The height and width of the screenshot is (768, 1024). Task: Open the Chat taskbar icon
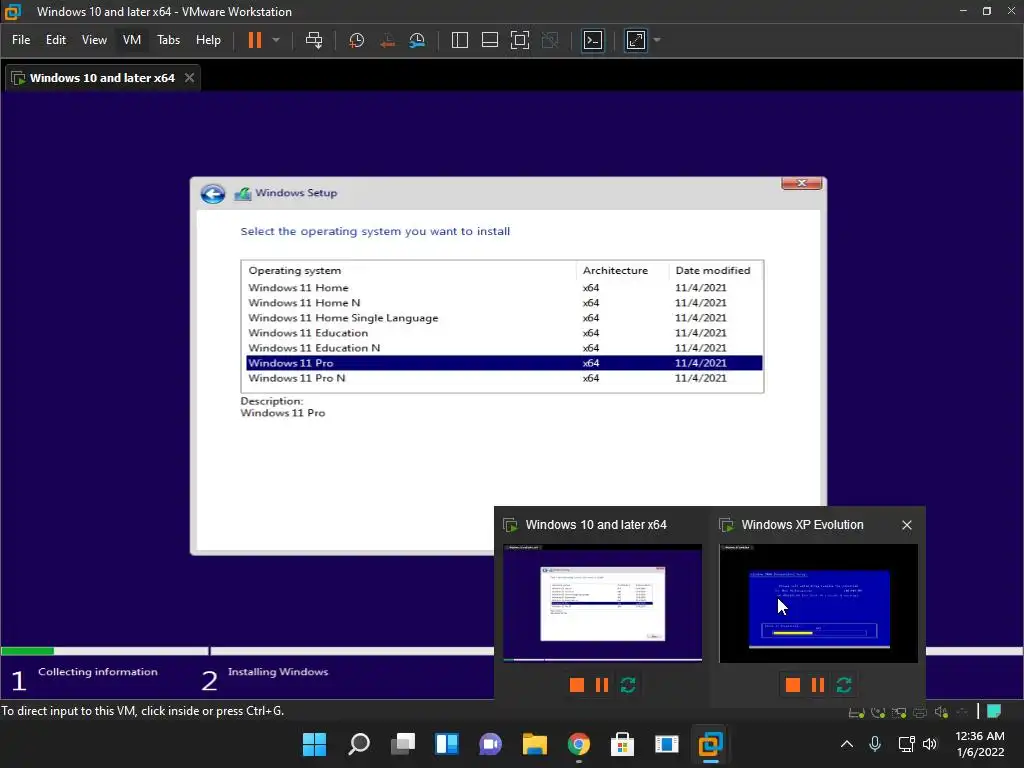point(490,744)
